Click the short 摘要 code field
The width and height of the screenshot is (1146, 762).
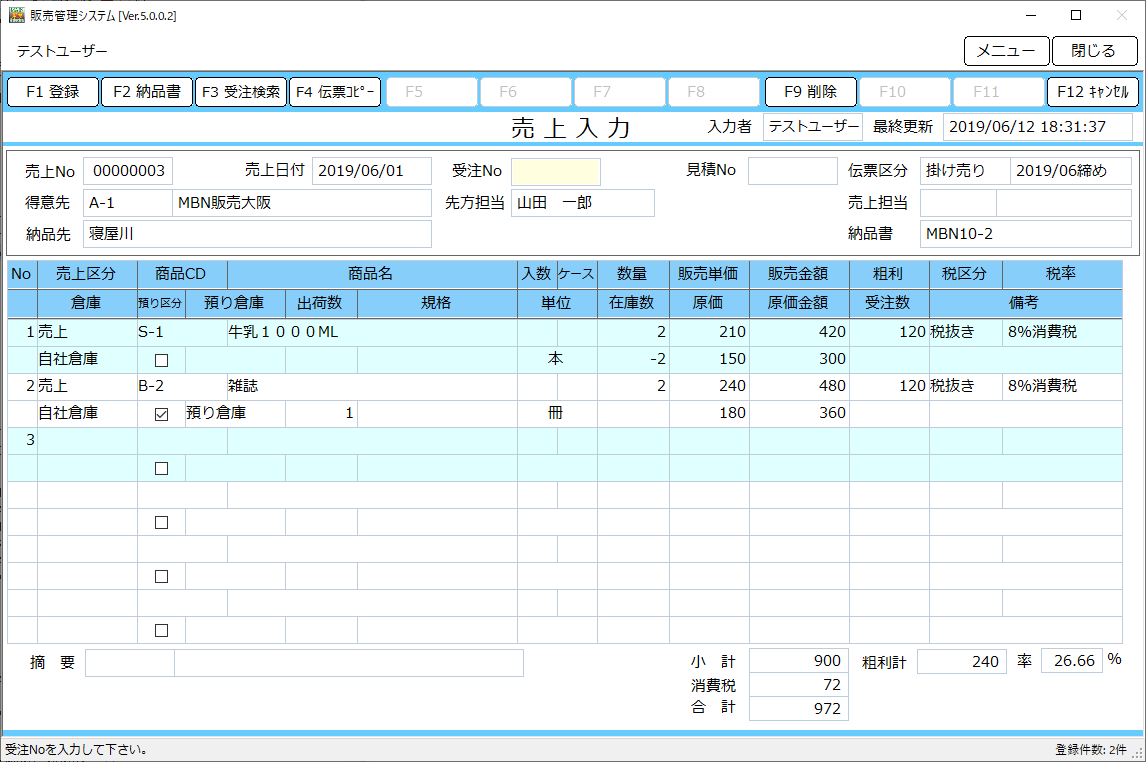click(130, 663)
